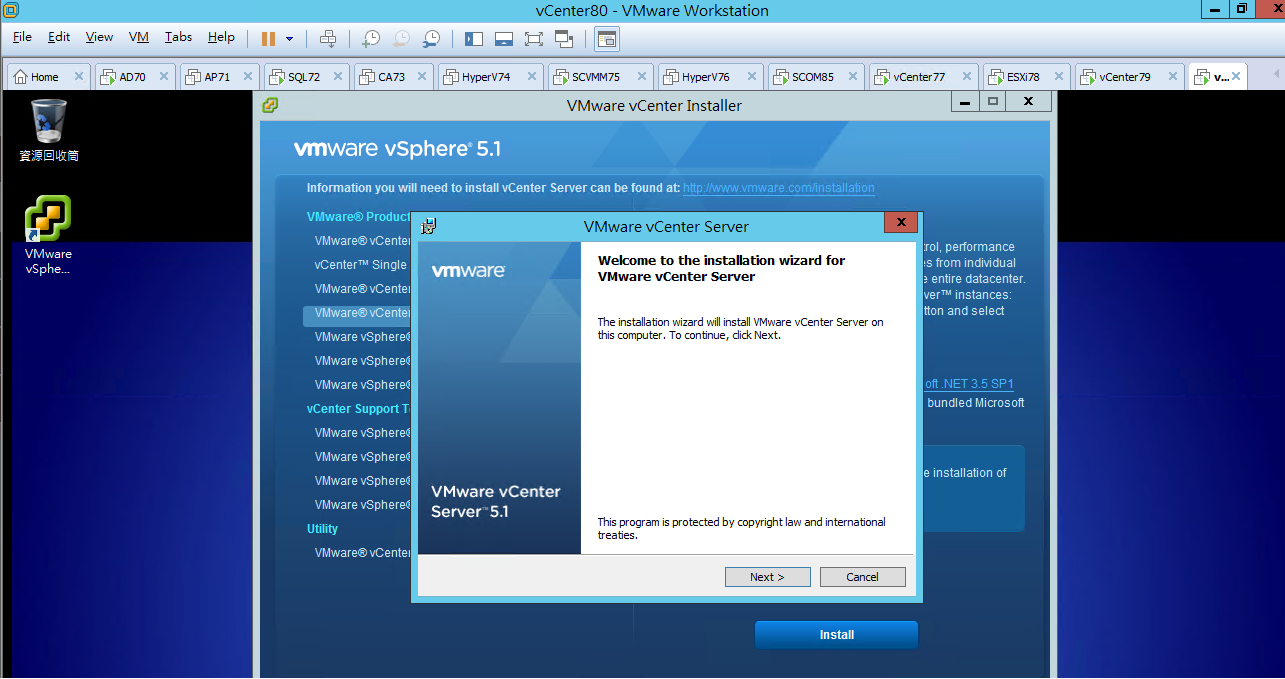Screen dimensions: 1285x679
Task: Close the CA73 tab
Action: [x=423, y=76]
